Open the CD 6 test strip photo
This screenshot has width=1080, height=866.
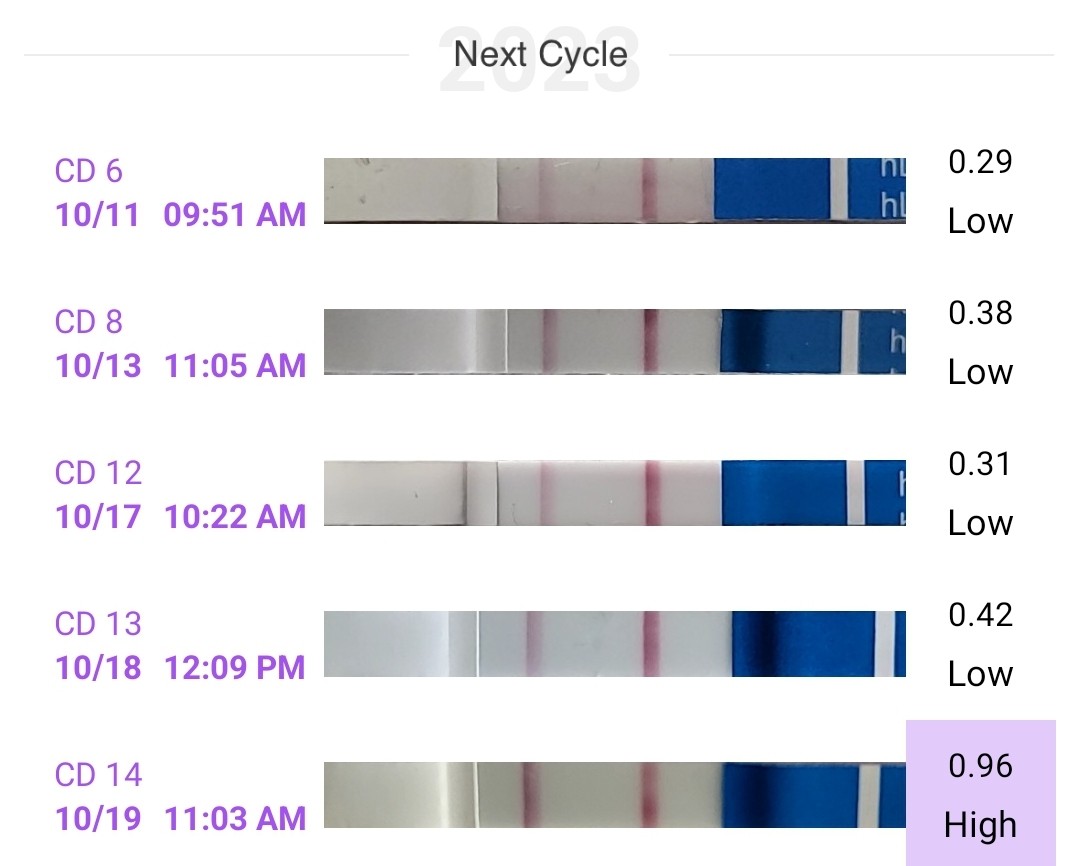coord(614,190)
